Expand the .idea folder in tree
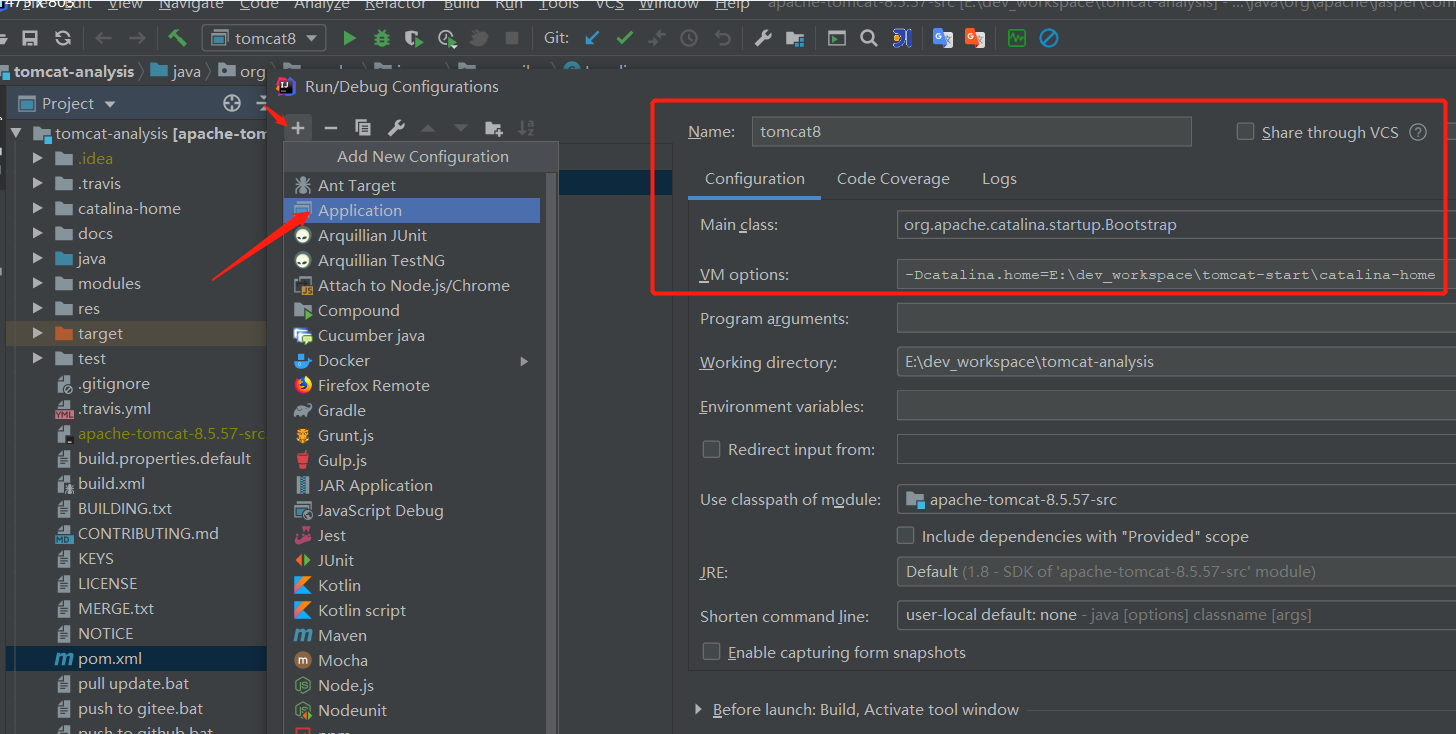The height and width of the screenshot is (734, 1456). pos(38,158)
